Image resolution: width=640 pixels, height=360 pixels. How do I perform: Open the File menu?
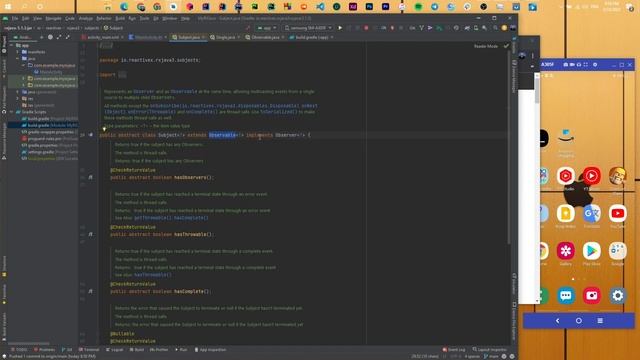pyautogui.click(x=15, y=18)
